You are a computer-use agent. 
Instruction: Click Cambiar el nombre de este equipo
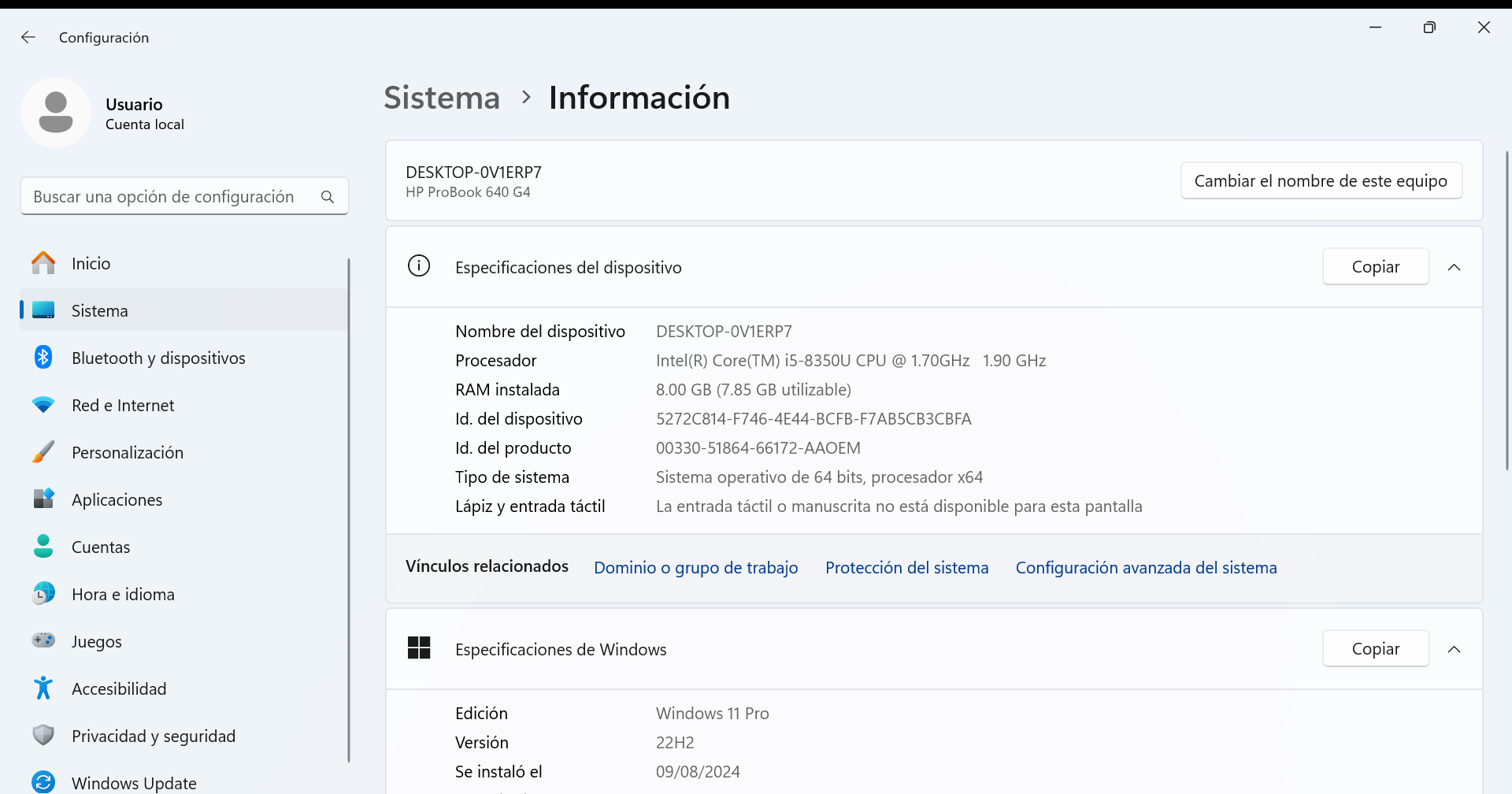coord(1321,181)
